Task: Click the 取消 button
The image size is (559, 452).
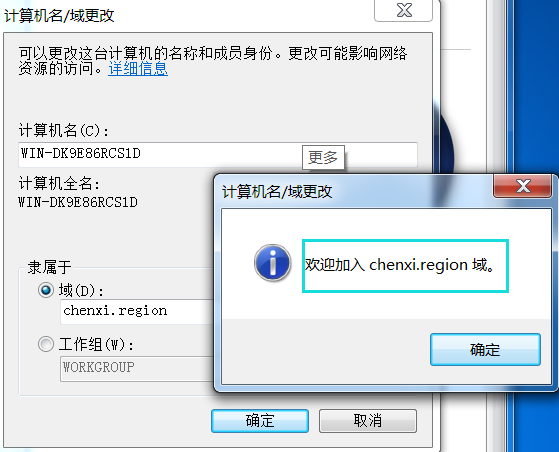Action: 368,421
